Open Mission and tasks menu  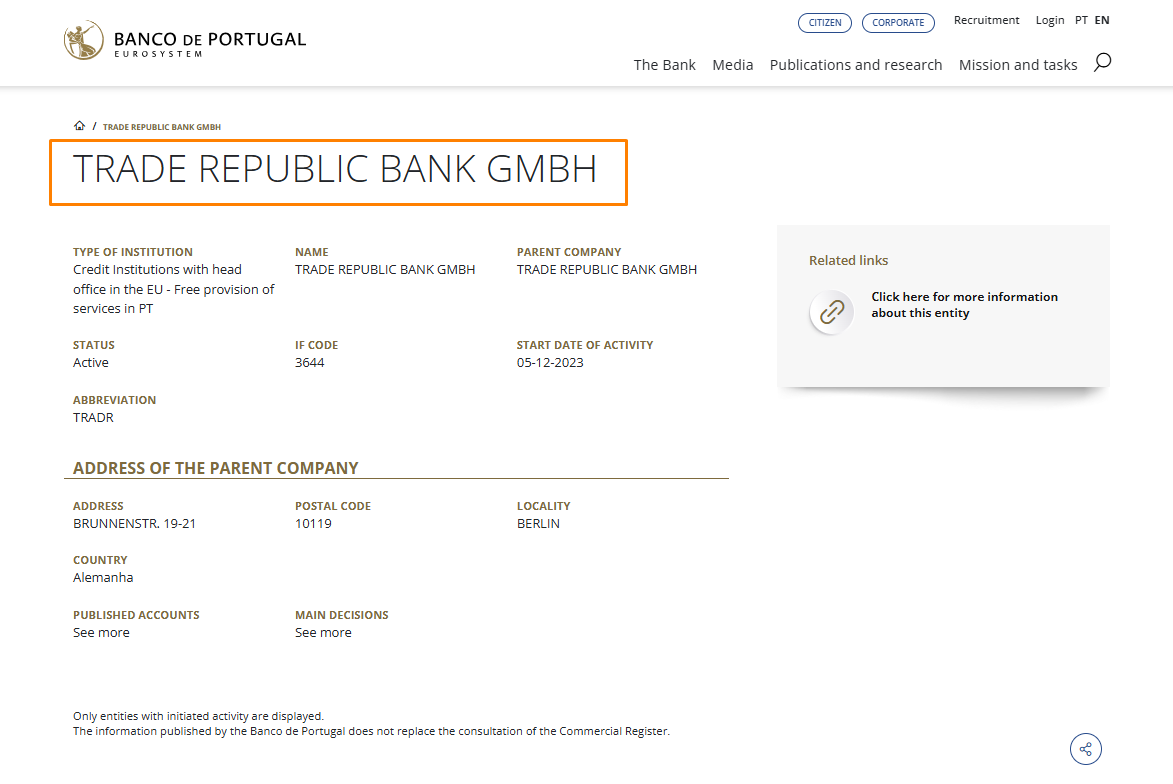pyautogui.click(x=1018, y=65)
